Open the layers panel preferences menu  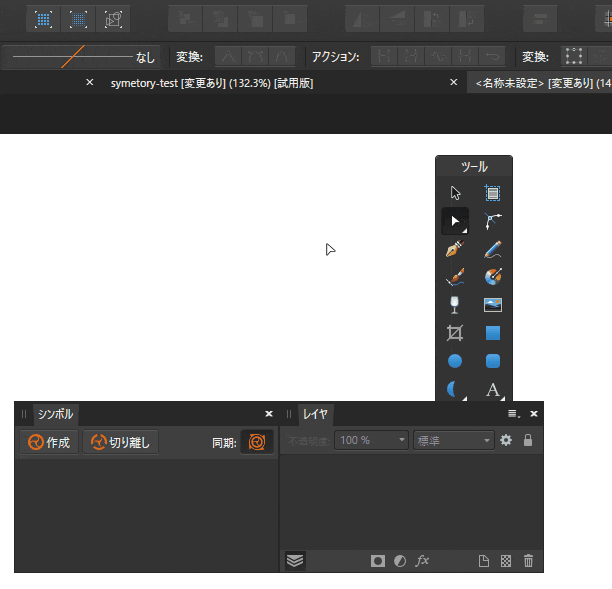click(x=514, y=414)
